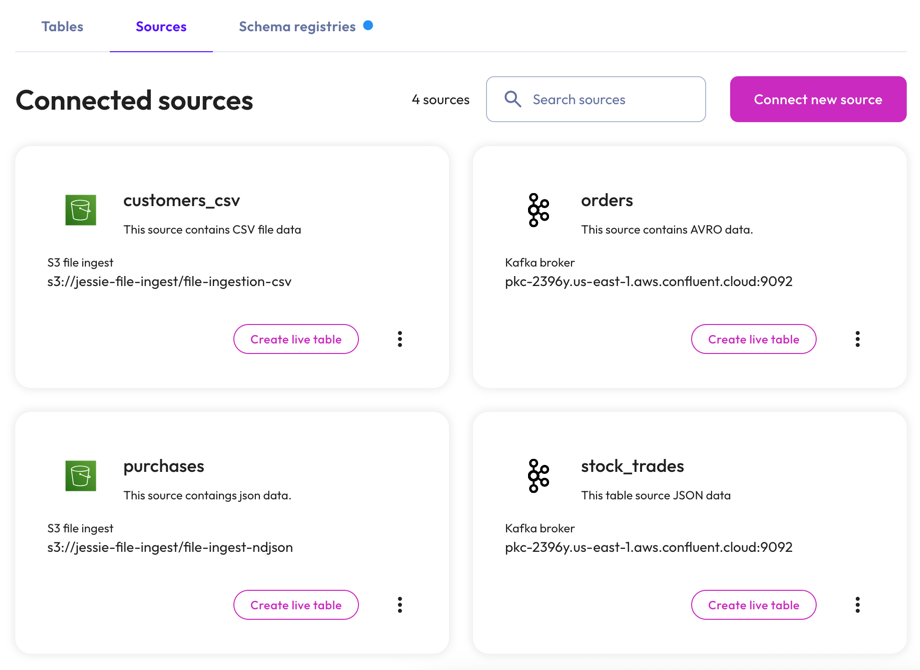Open the options menu beside Create live table for orders
Viewport: 920px width, 670px height.
pos(857,338)
